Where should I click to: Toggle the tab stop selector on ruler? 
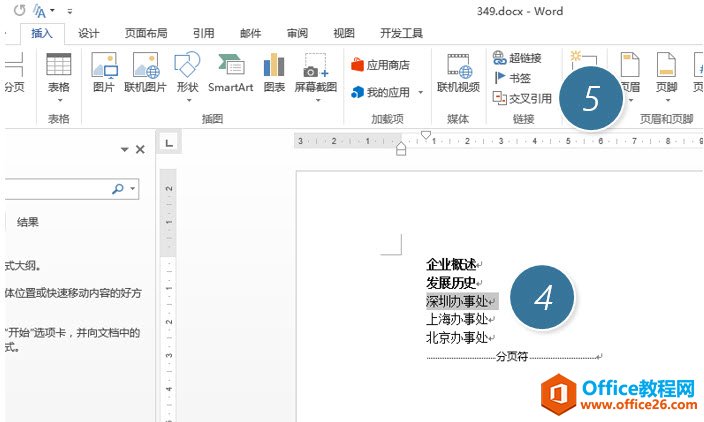(169, 141)
